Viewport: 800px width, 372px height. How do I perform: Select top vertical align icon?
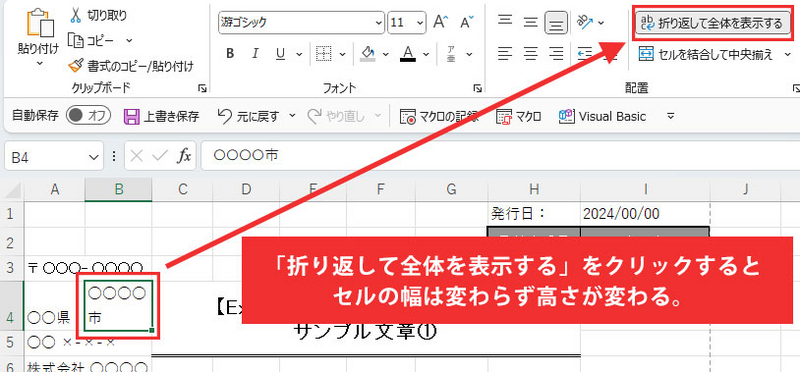[505, 21]
